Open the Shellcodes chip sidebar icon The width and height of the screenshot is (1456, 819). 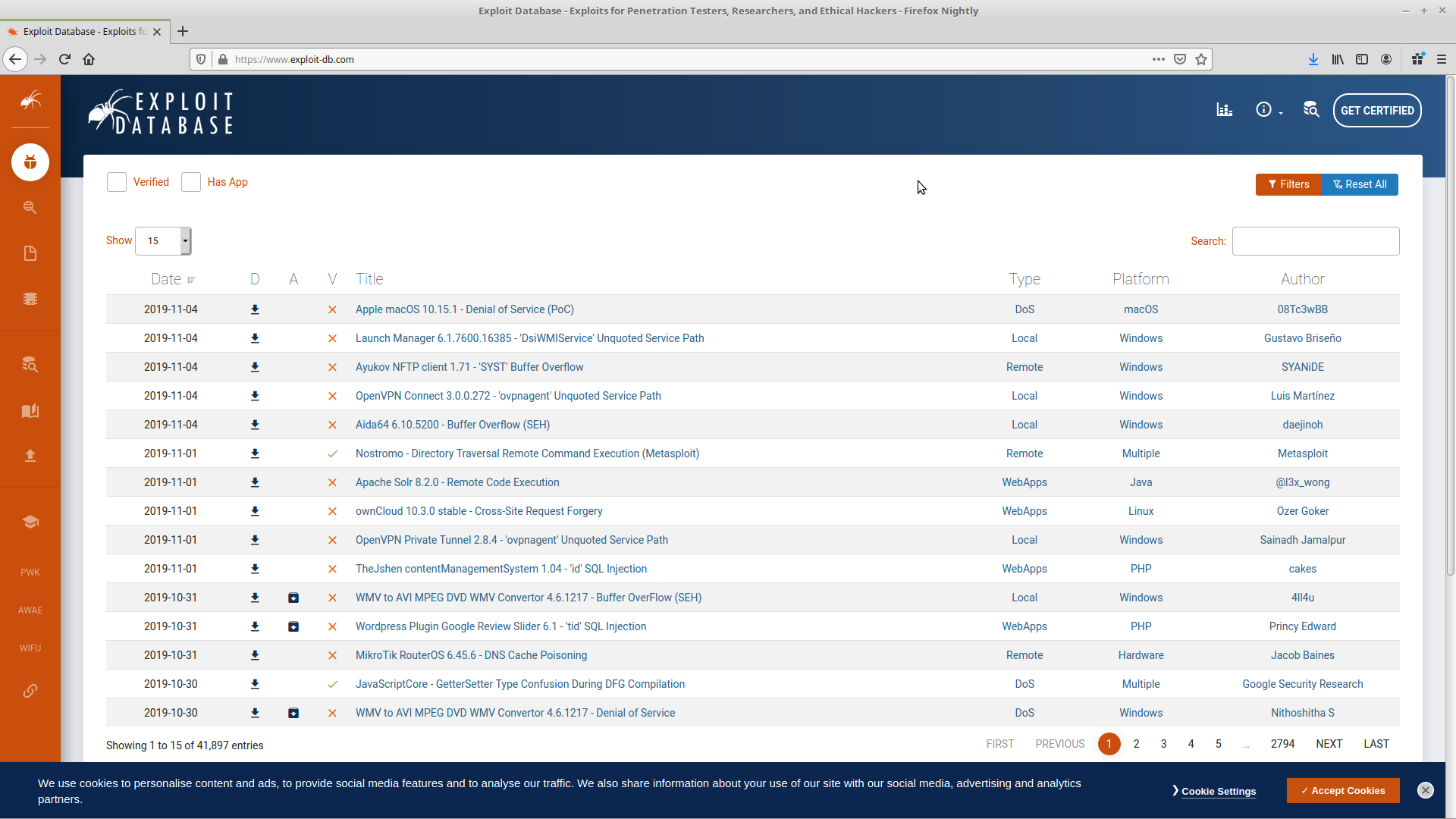[x=30, y=299]
